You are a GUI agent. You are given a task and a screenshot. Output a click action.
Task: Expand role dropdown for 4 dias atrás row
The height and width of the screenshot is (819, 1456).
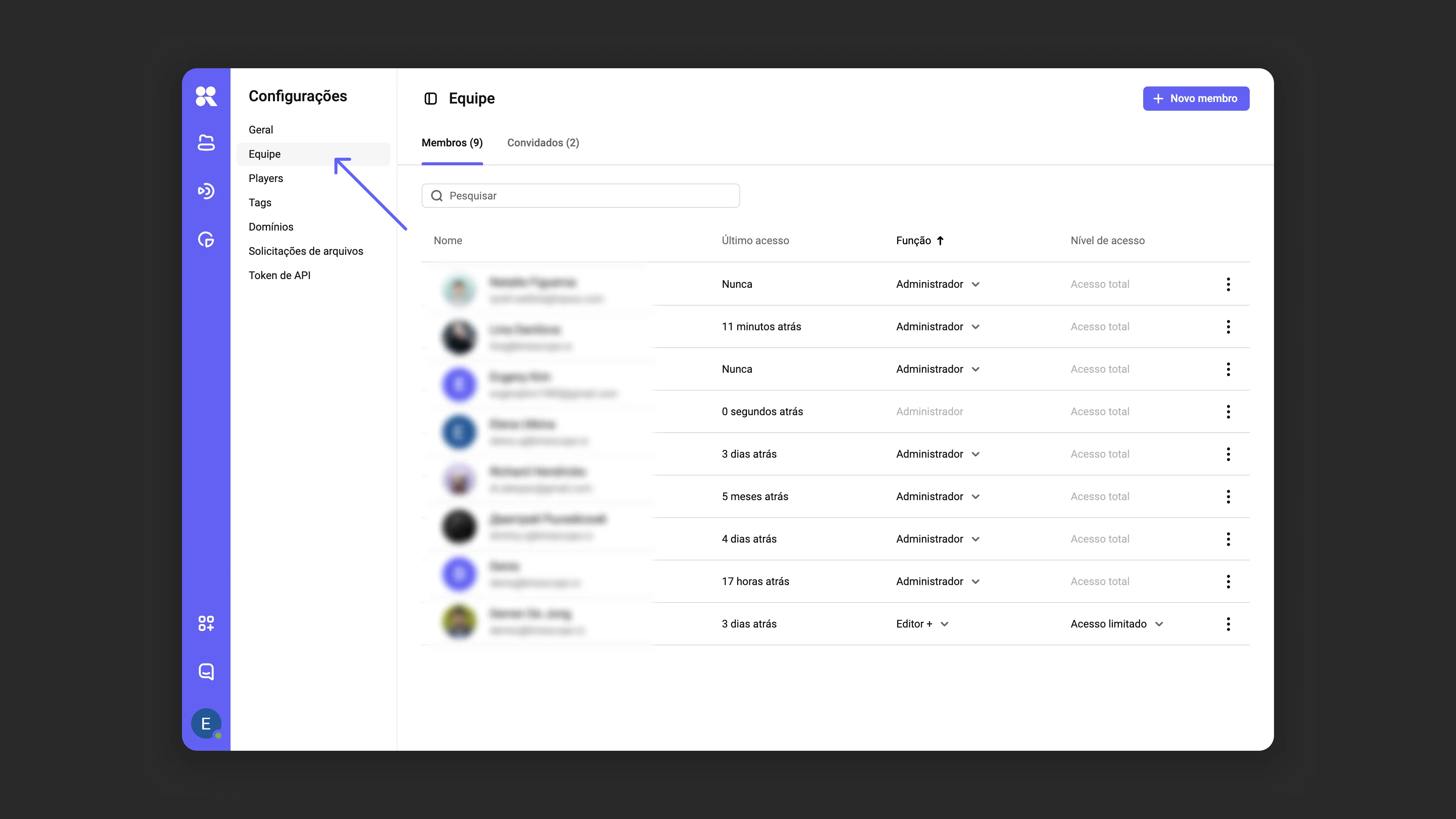click(976, 539)
